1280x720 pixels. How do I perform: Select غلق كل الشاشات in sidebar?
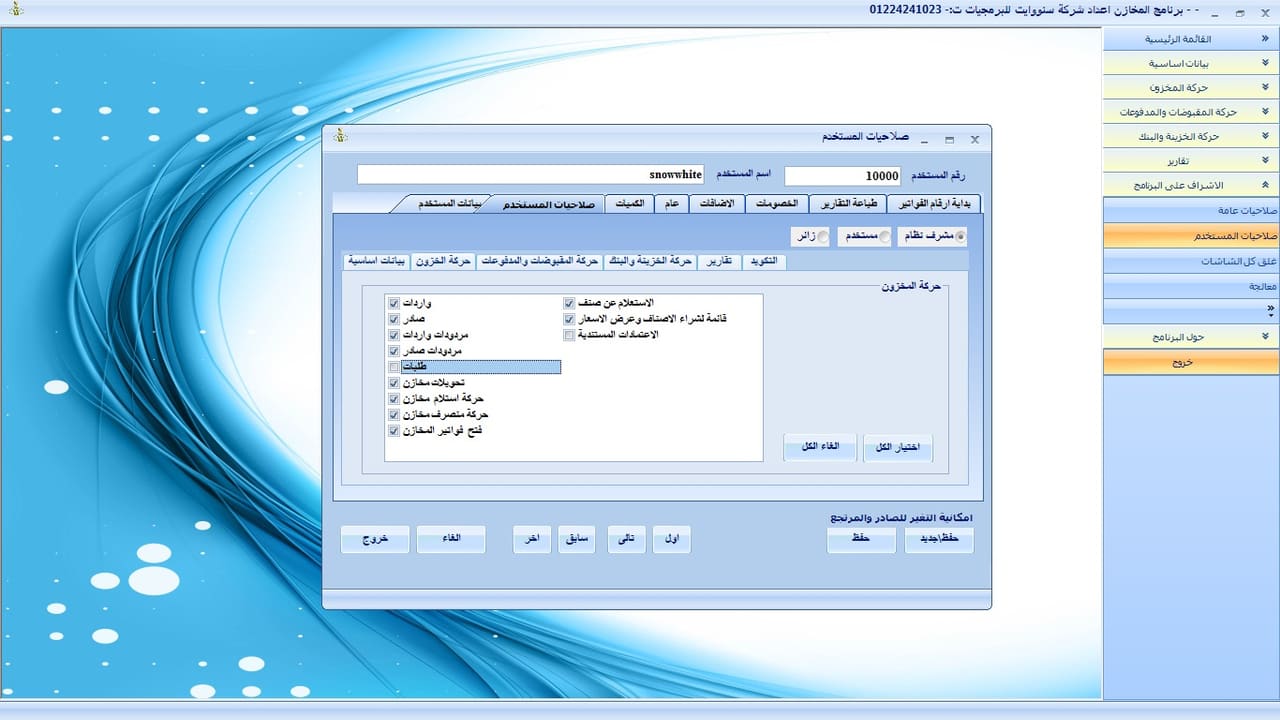1191,261
